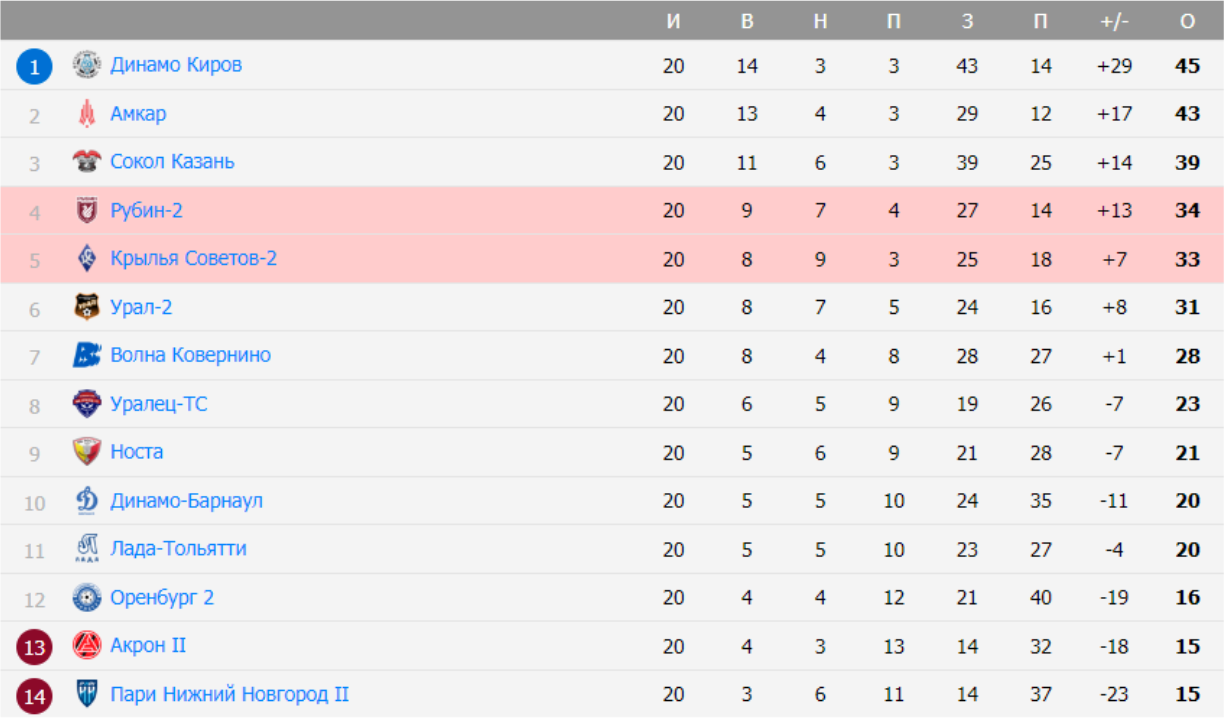1224x718 pixels.
Task: Open the Лада-Тольятти team link
Action: [x=178, y=549]
